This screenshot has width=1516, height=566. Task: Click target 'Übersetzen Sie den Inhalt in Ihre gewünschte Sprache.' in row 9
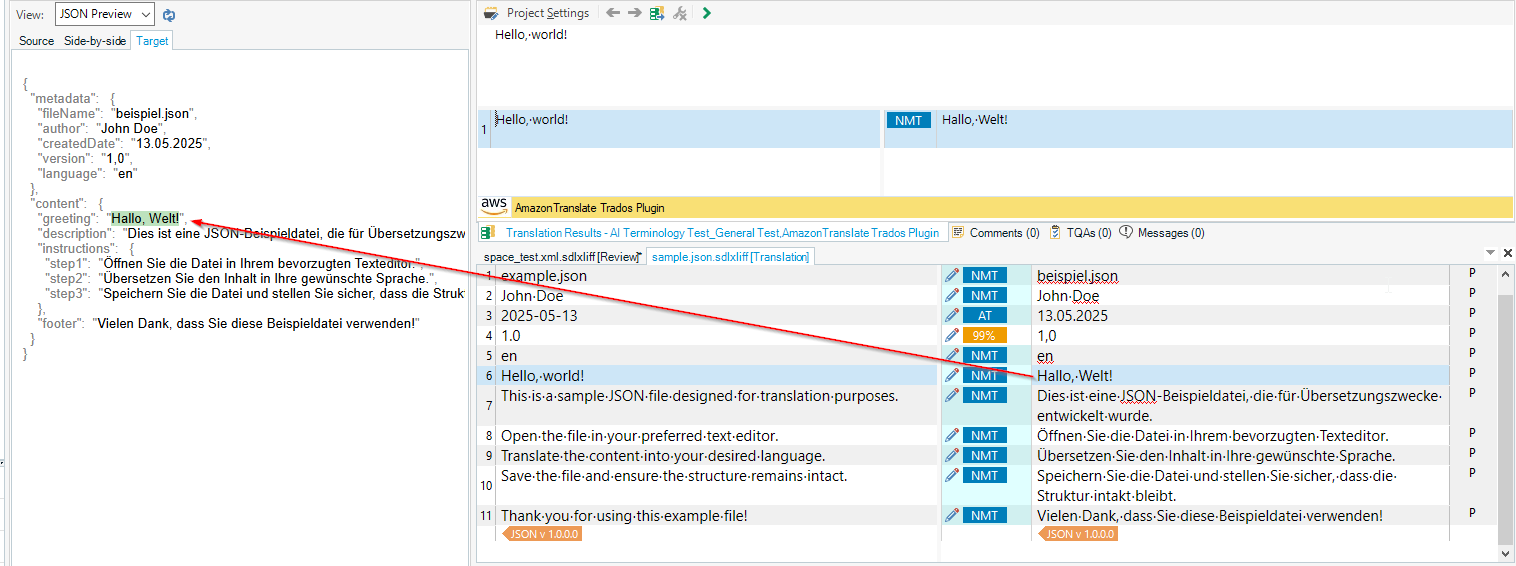pos(1216,455)
